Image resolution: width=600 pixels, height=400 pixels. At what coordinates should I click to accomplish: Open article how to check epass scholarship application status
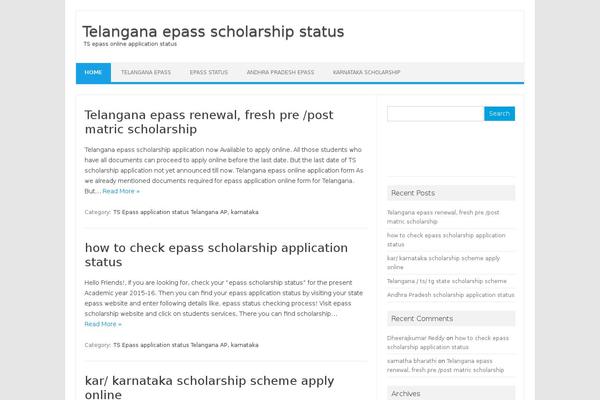pyautogui.click(x=216, y=255)
